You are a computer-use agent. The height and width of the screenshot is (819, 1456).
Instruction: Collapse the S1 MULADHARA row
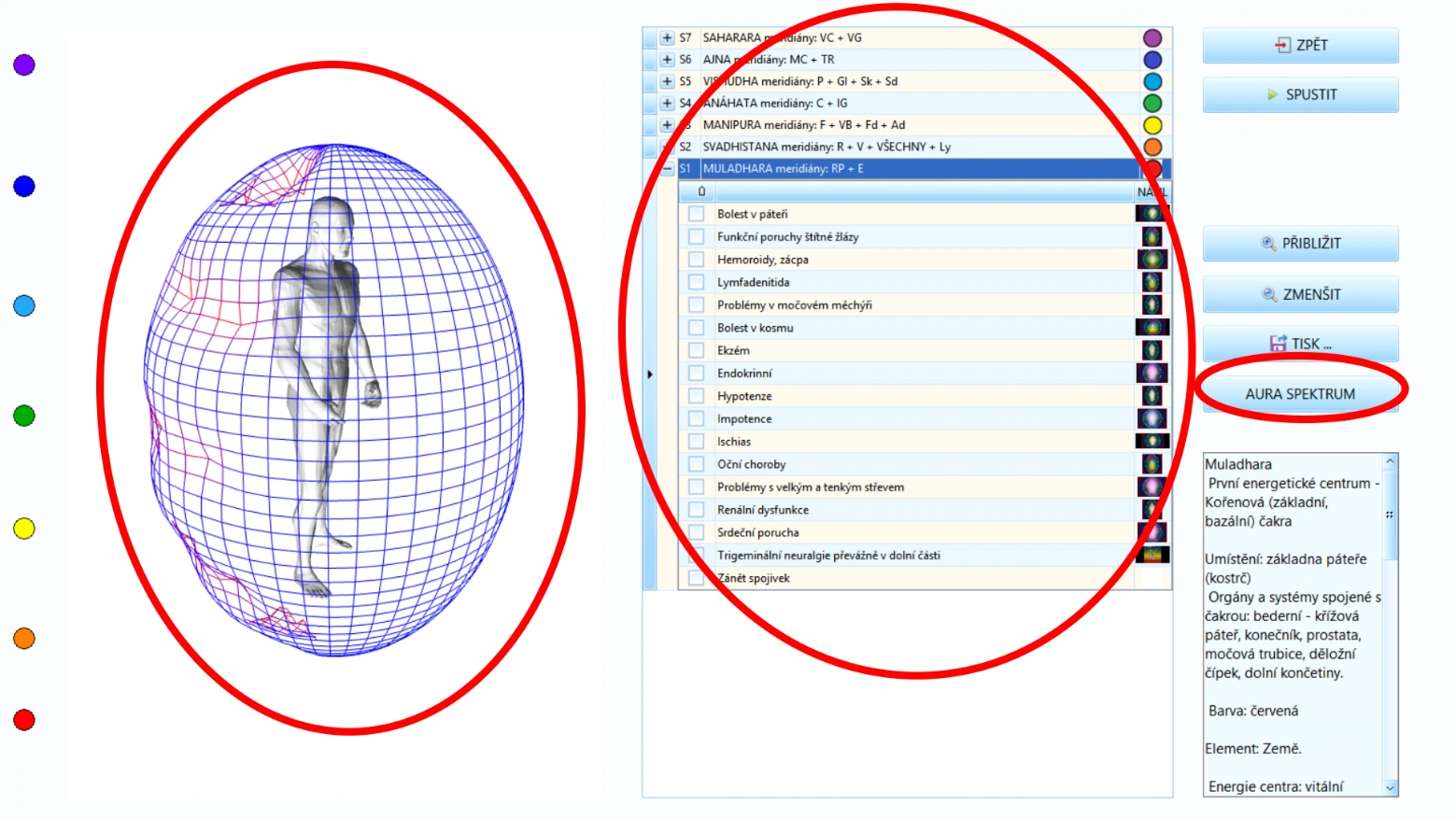pos(667,169)
